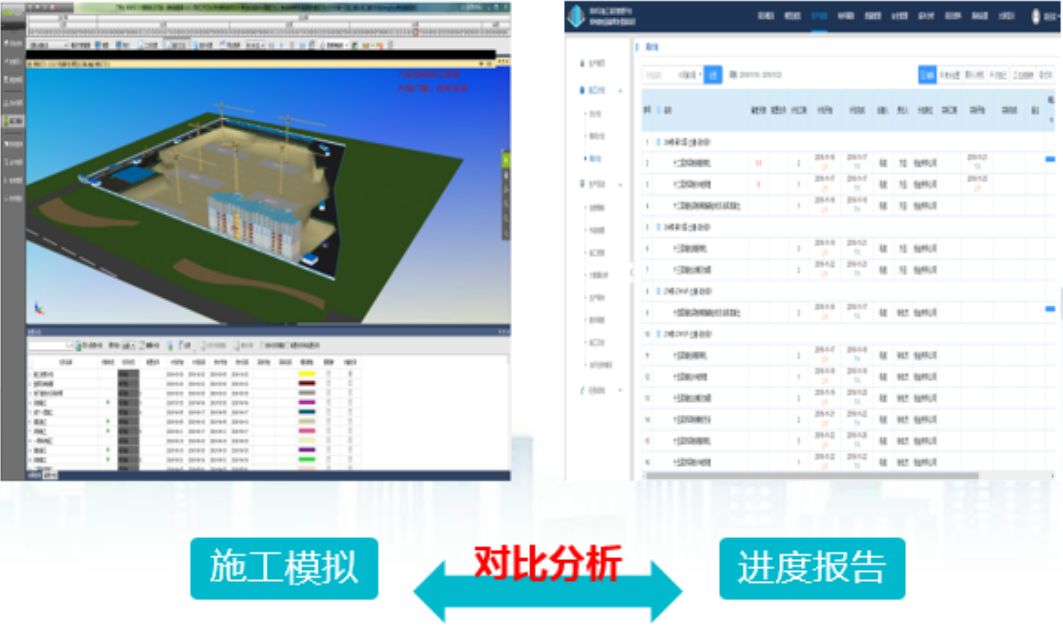Screen dimensions: 1063x629
Task: Click the 进度报告 button
Action: [x=811, y=568]
